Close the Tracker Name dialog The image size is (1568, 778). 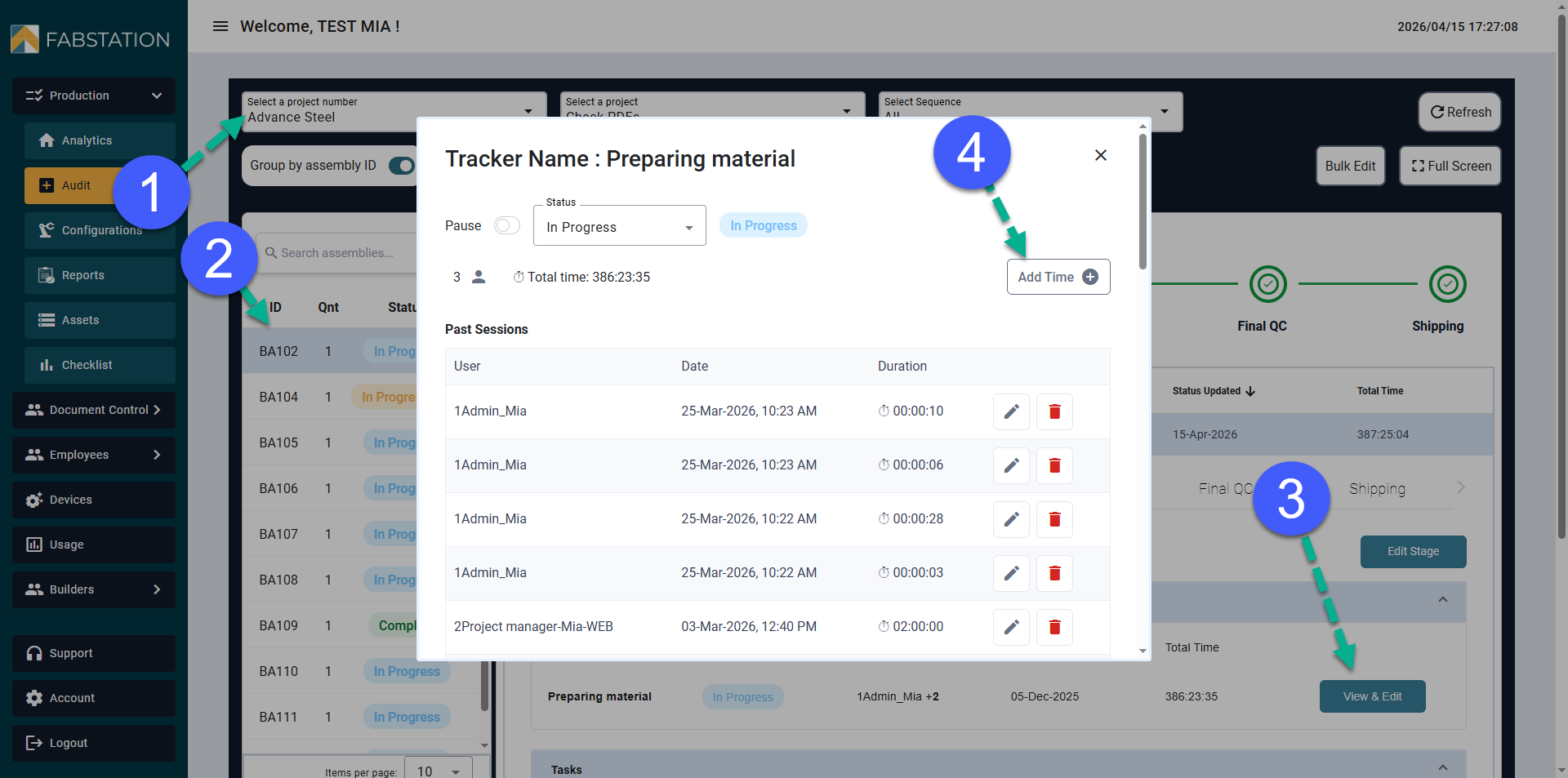(x=1100, y=155)
